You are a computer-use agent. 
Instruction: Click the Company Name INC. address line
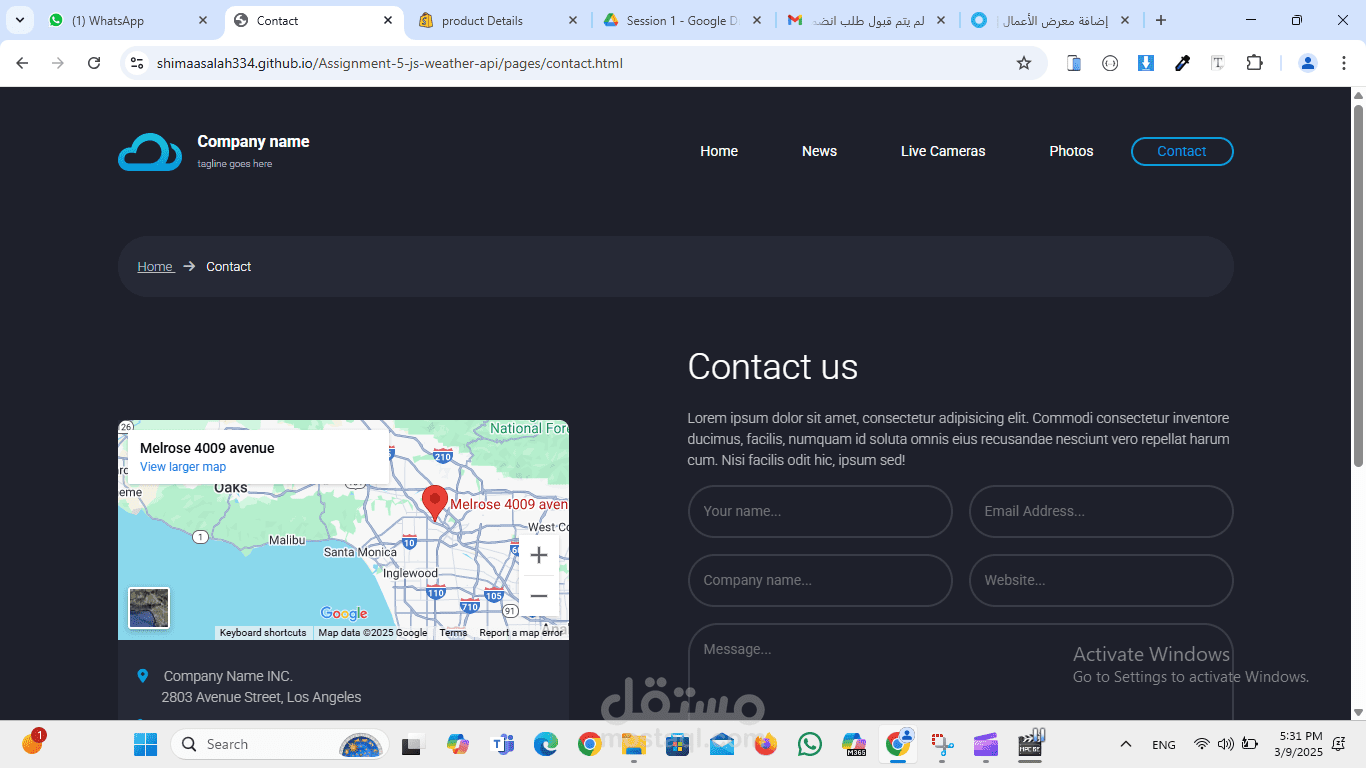pyautogui.click(x=228, y=676)
